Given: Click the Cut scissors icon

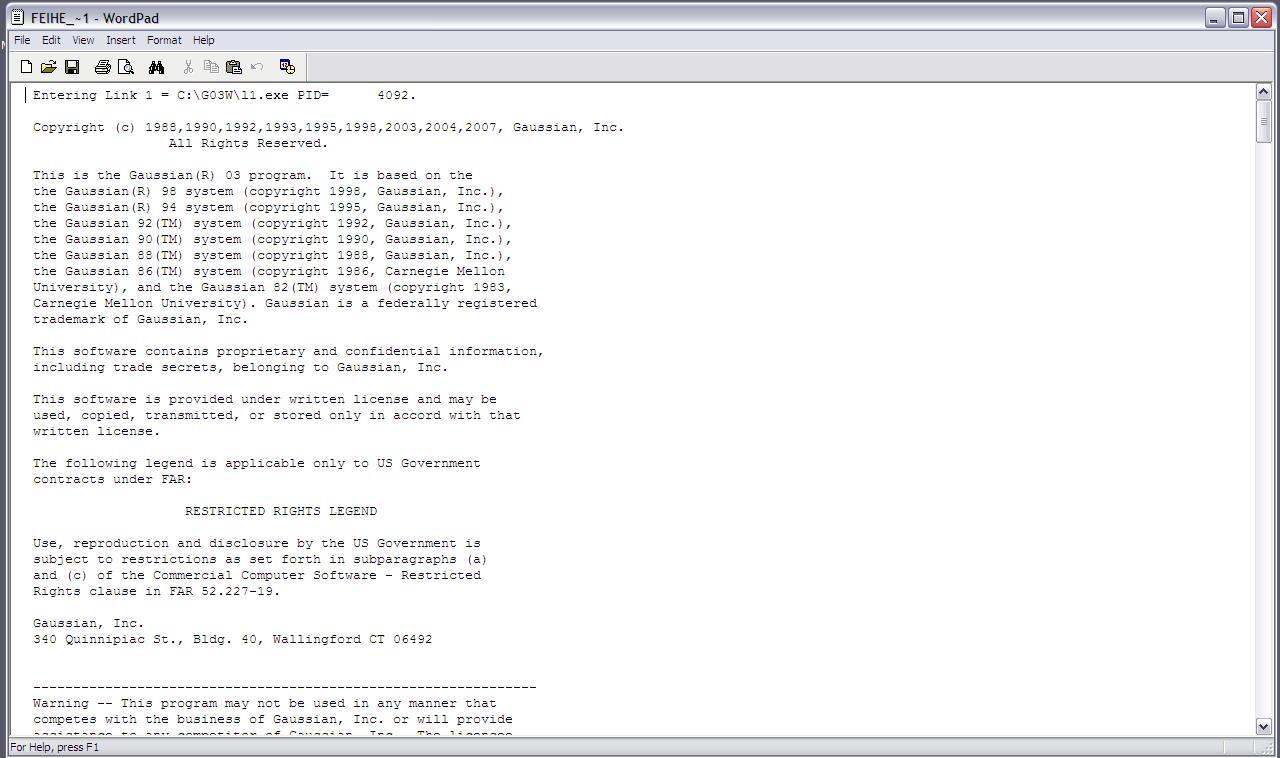Looking at the screenshot, I should (x=188, y=67).
